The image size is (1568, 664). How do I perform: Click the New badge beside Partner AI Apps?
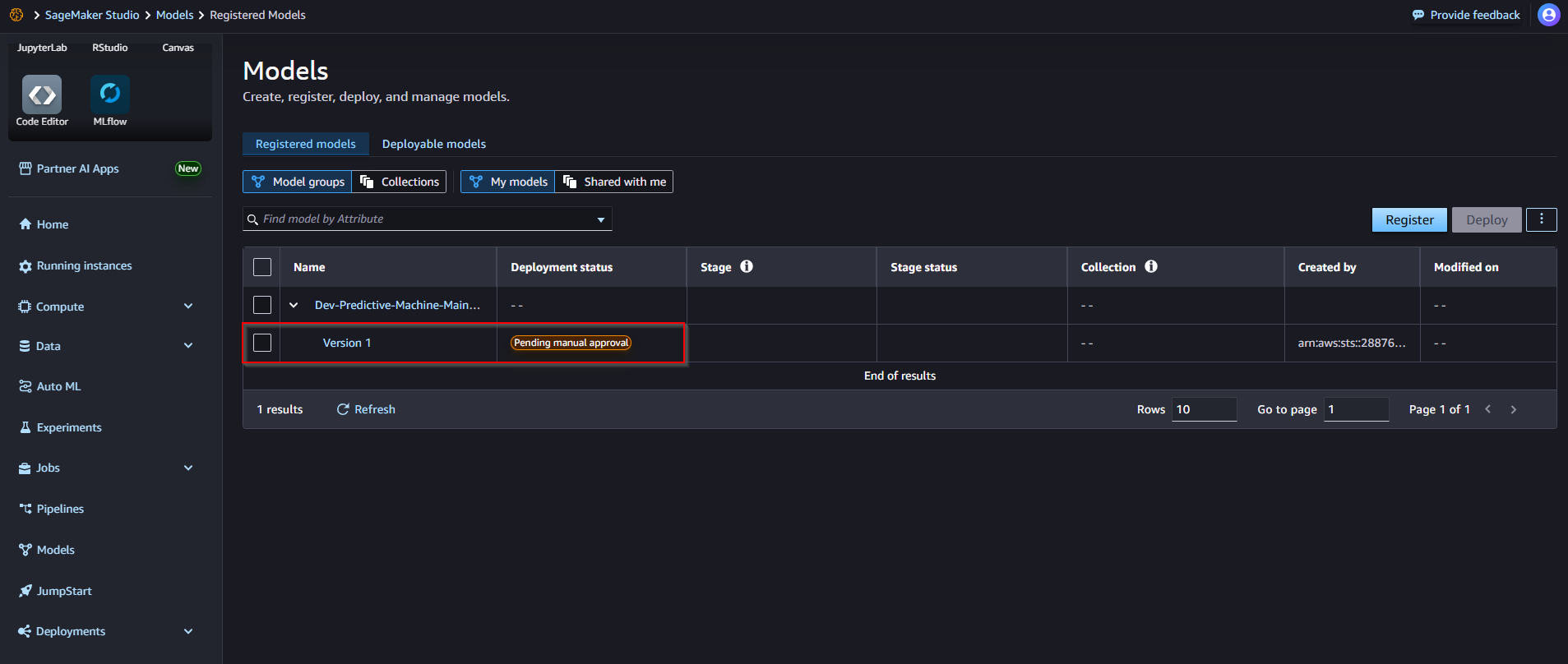pyautogui.click(x=188, y=168)
